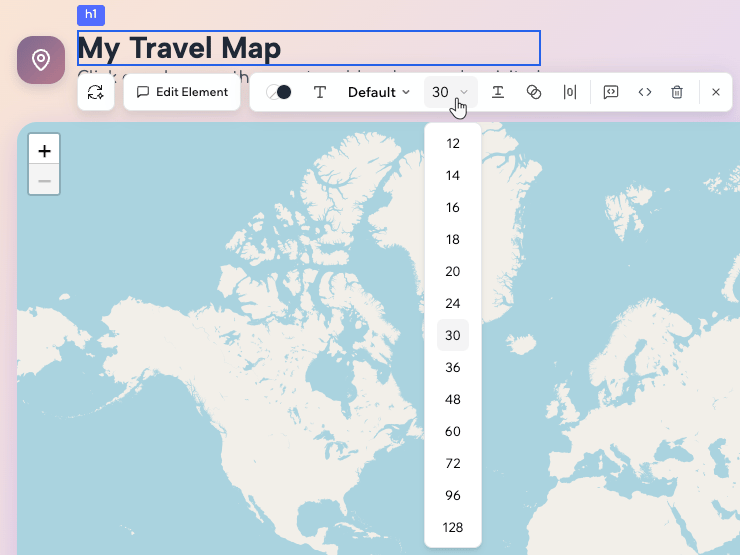The image size is (740, 555).
Task: Zoom in the map with plus
Action: pyautogui.click(x=44, y=151)
